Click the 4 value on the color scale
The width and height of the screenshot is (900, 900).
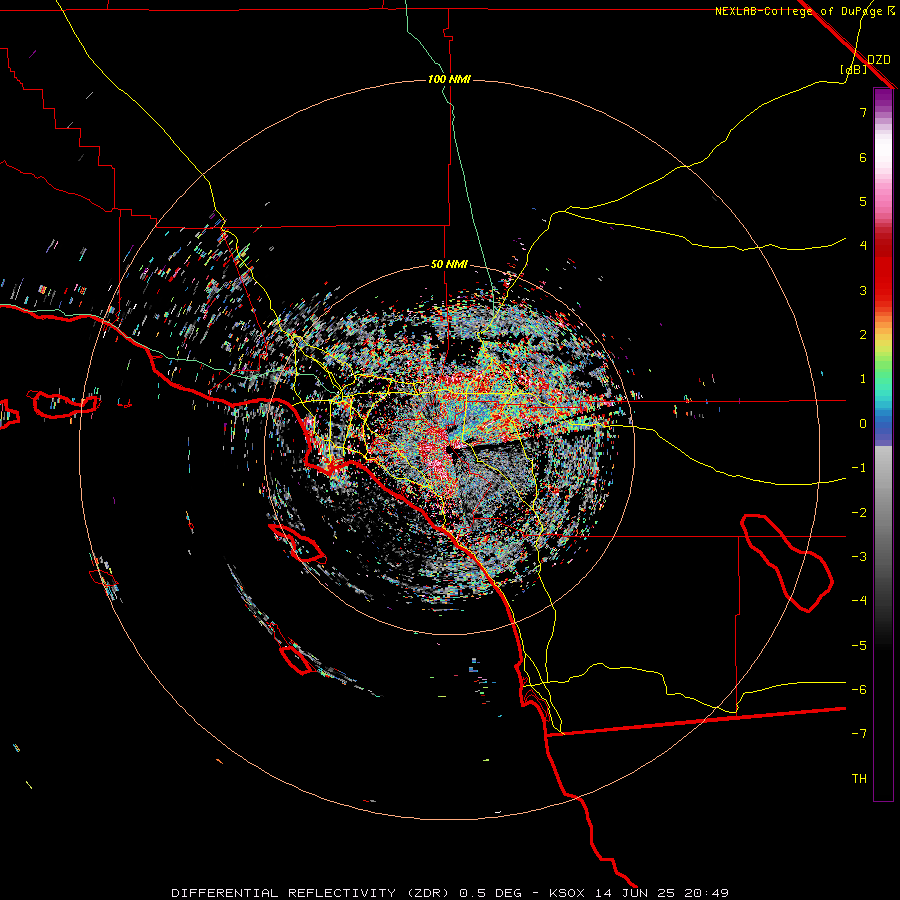(x=863, y=246)
